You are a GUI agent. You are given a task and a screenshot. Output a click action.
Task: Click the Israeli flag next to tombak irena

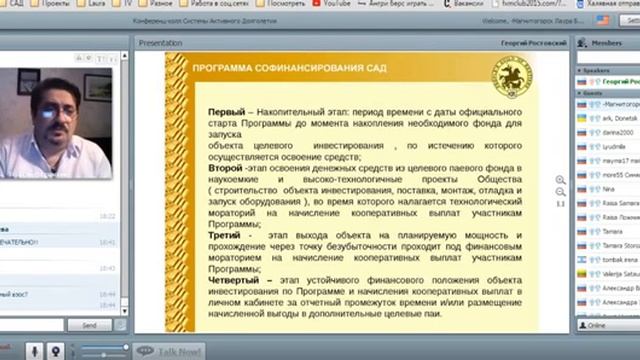coord(582,260)
